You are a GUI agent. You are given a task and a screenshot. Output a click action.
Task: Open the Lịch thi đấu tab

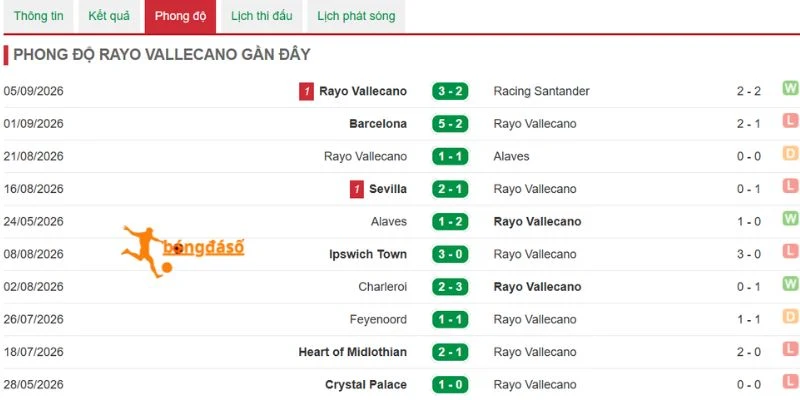click(x=262, y=16)
